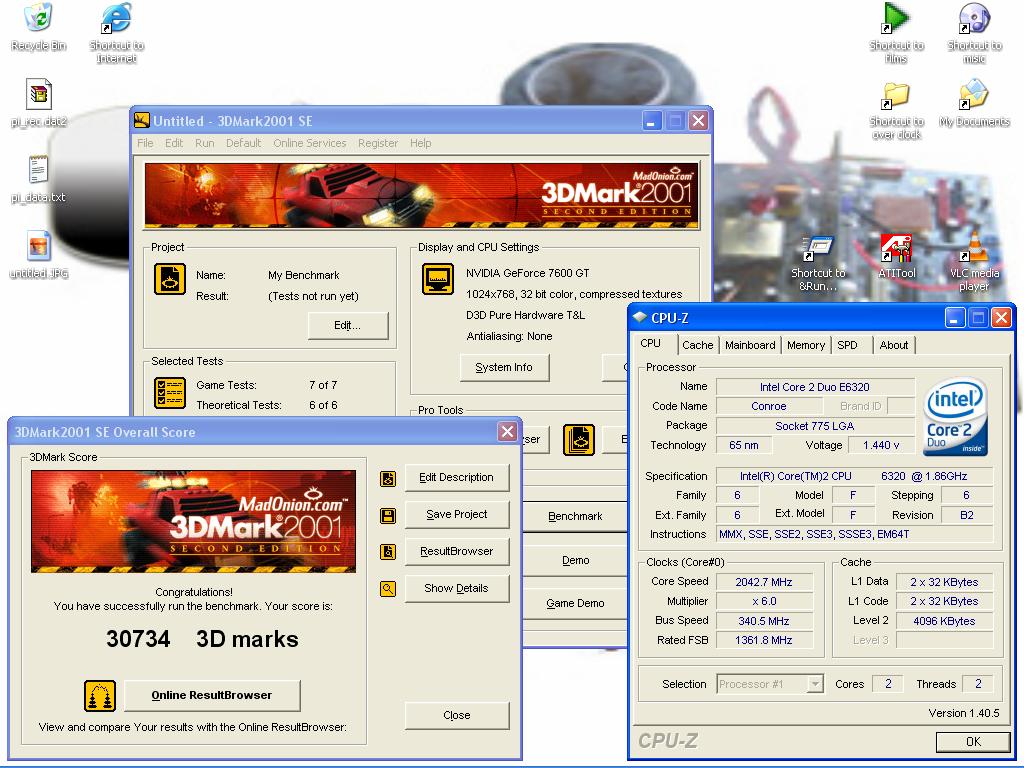The height and width of the screenshot is (768, 1024).
Task: Click the Display and CPU Settings monitor icon
Action: coord(438,280)
